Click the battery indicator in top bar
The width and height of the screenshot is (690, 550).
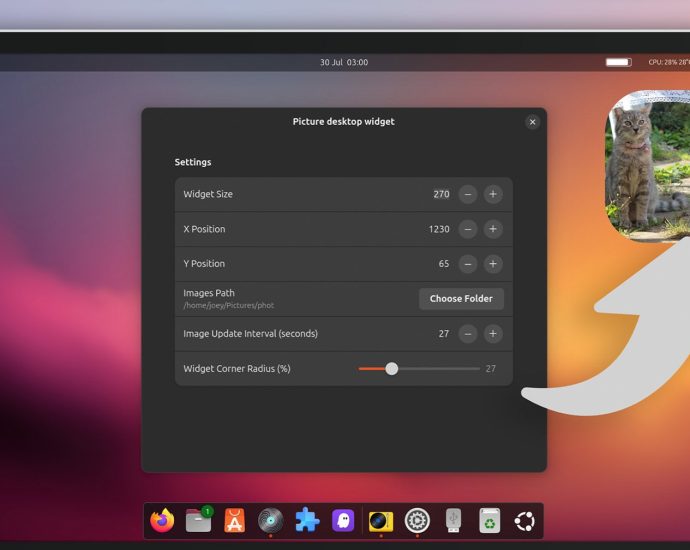(x=618, y=62)
